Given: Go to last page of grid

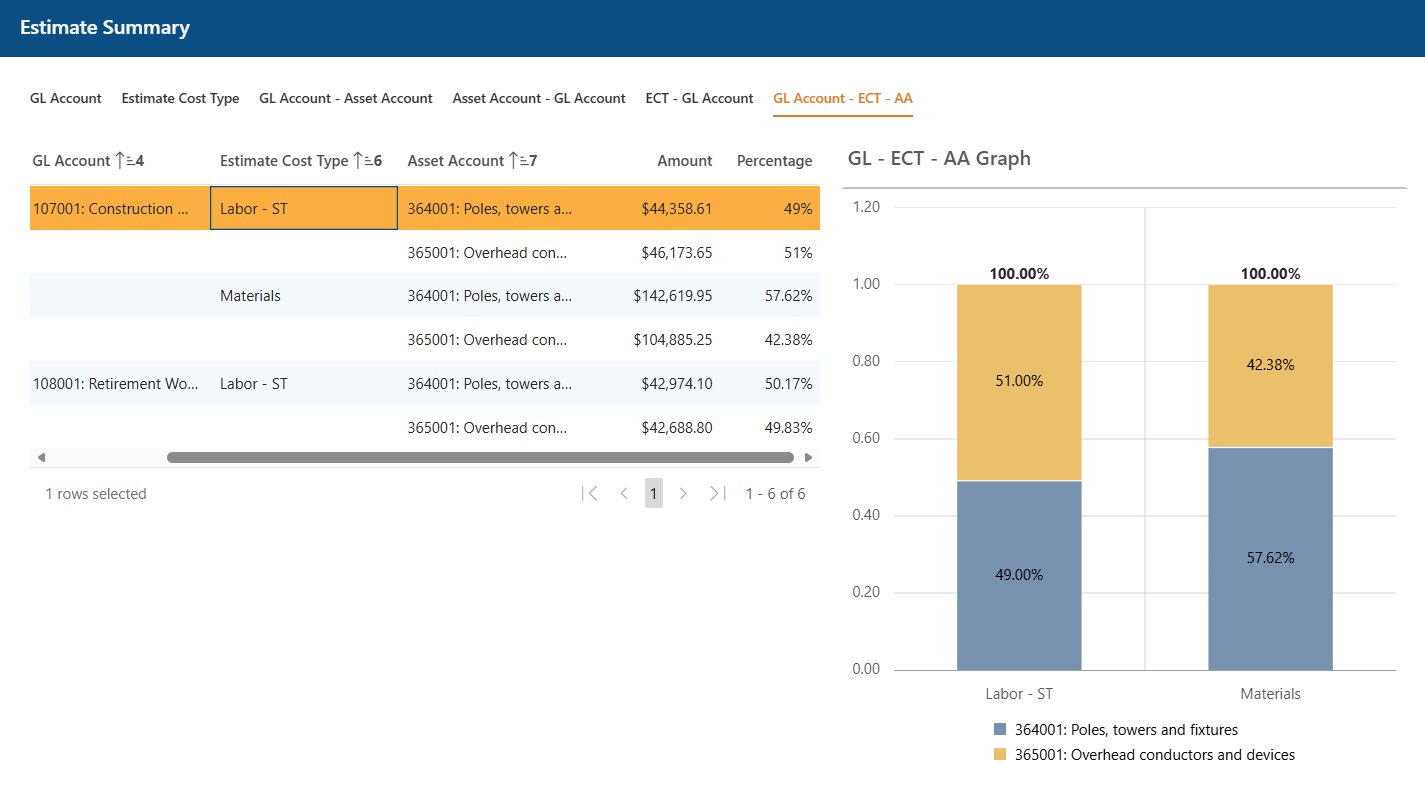Looking at the screenshot, I should coord(718,493).
